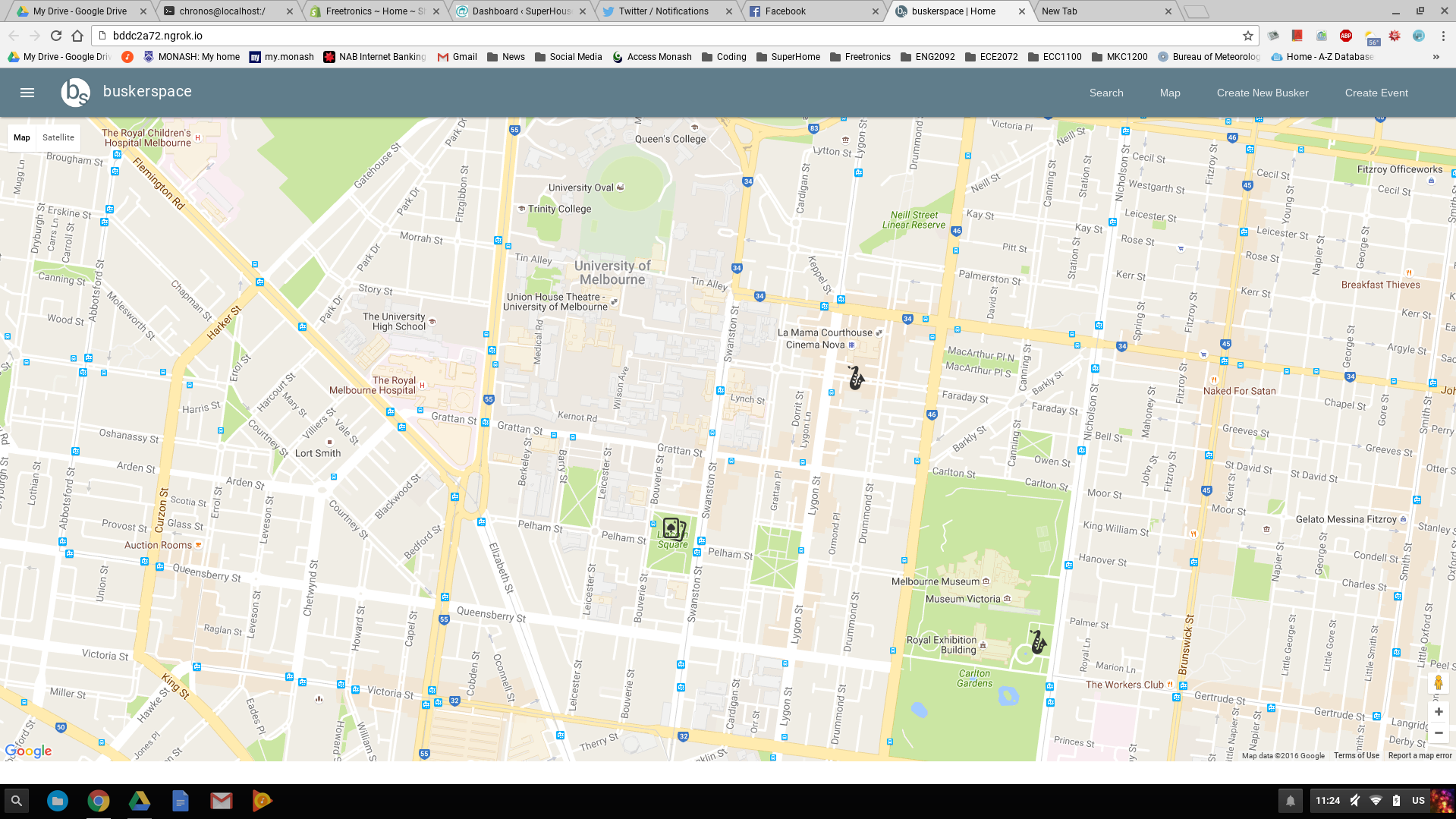Click the playing cards marker at Lincoln Square

(x=674, y=528)
